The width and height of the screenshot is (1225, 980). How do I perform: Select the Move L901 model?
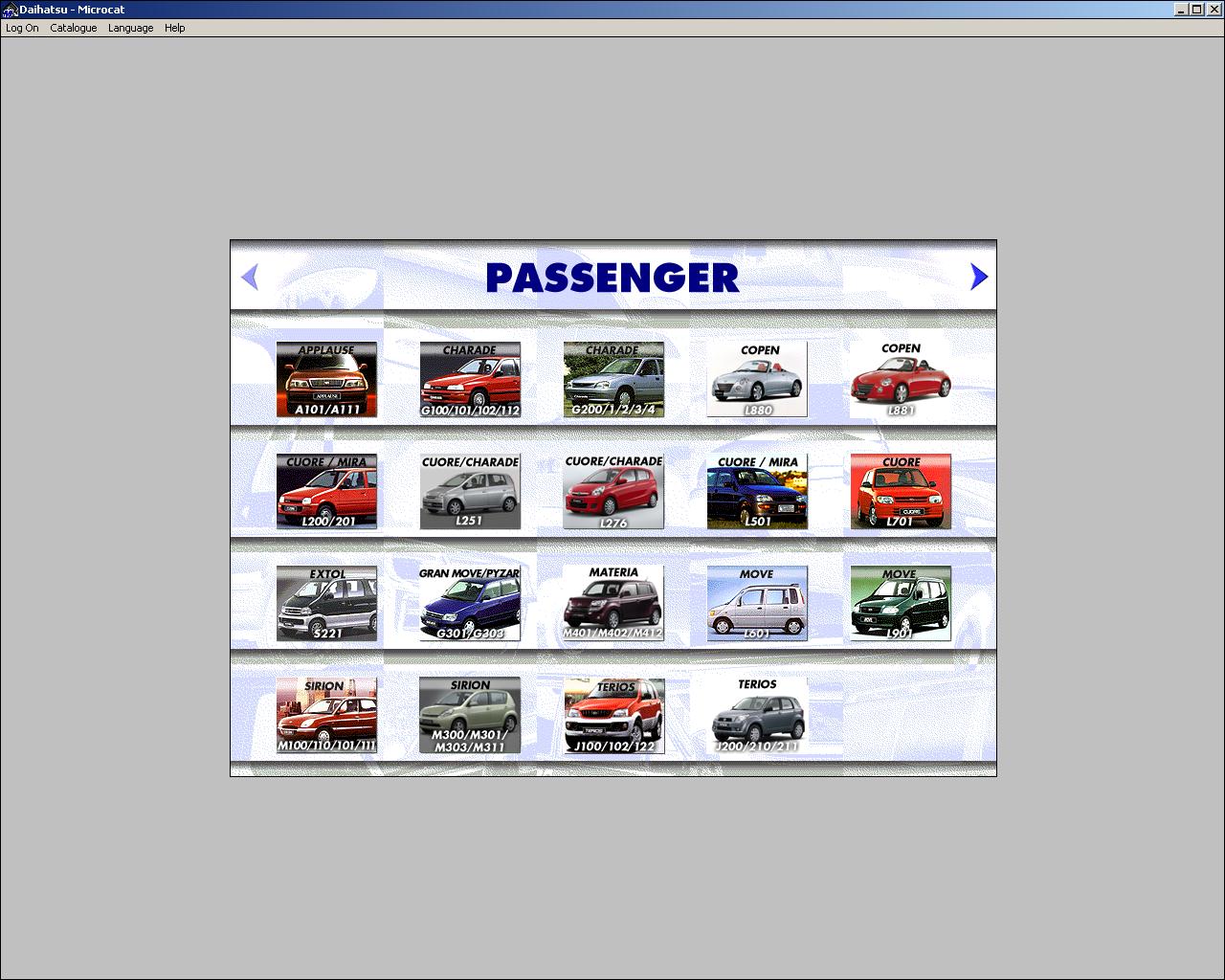900,603
